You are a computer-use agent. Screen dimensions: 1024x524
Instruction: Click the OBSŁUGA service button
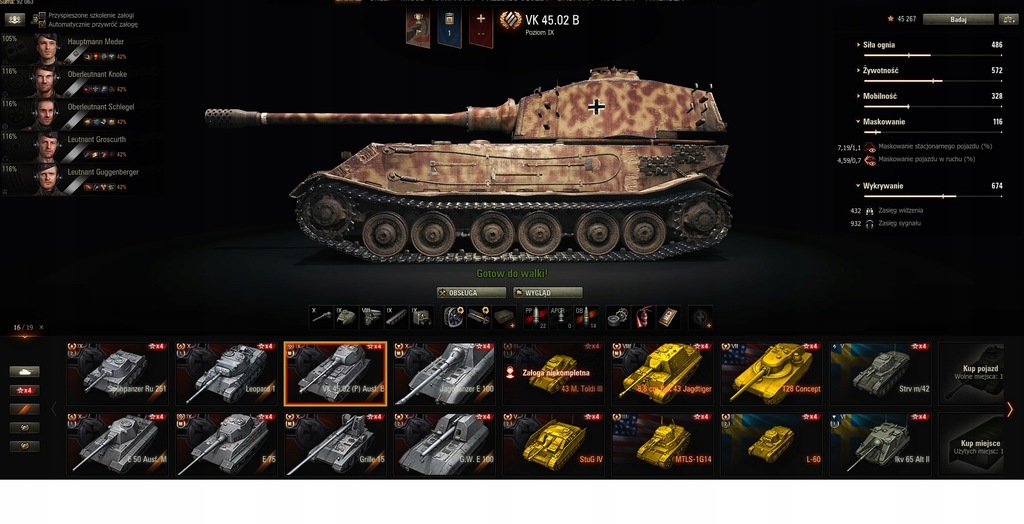coord(472,293)
